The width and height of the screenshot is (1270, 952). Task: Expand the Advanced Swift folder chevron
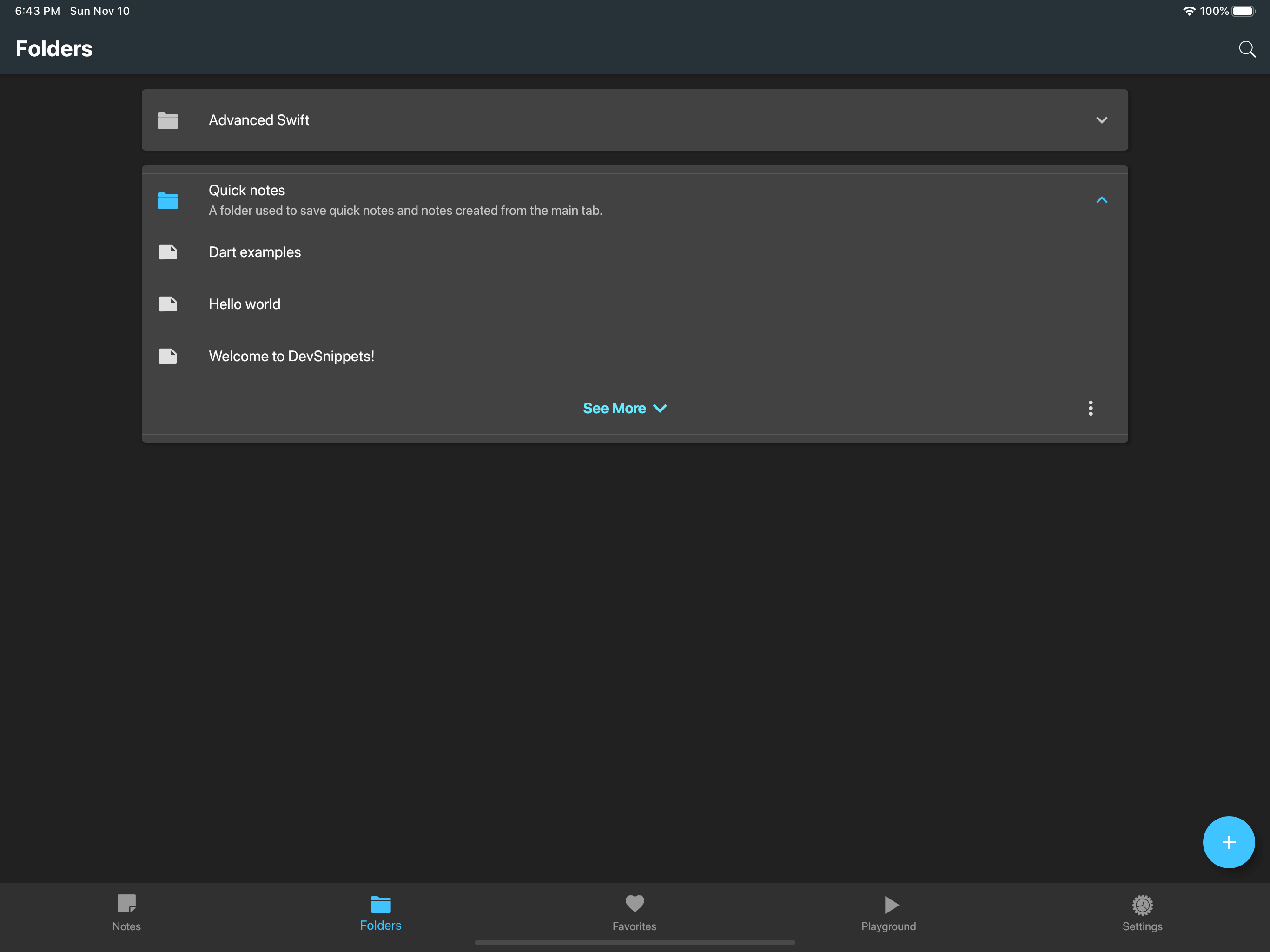click(1101, 120)
